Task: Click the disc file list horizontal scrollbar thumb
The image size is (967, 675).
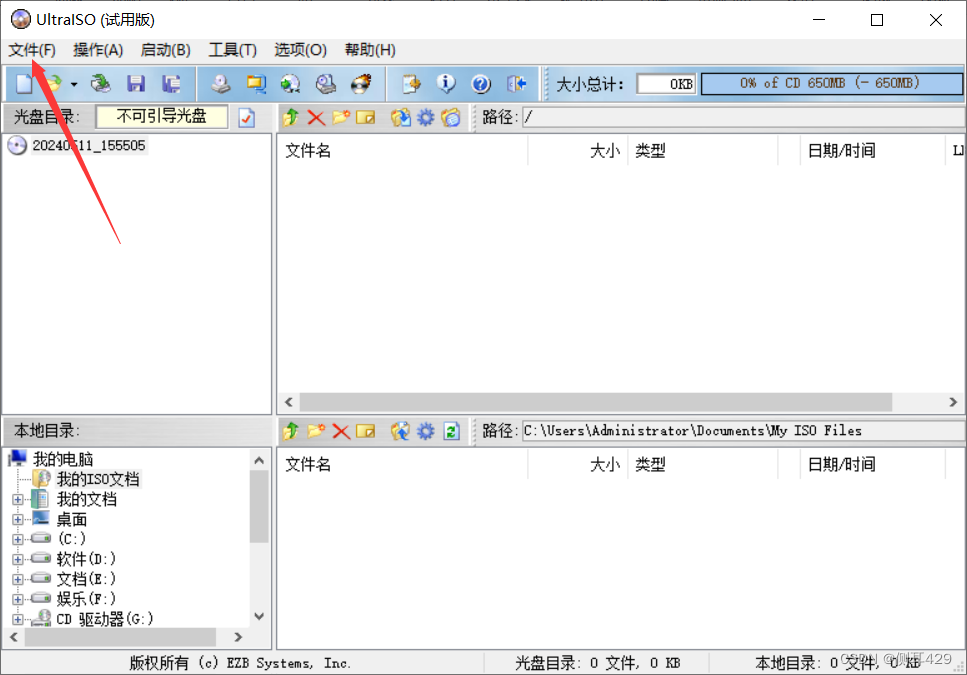Action: (596, 402)
